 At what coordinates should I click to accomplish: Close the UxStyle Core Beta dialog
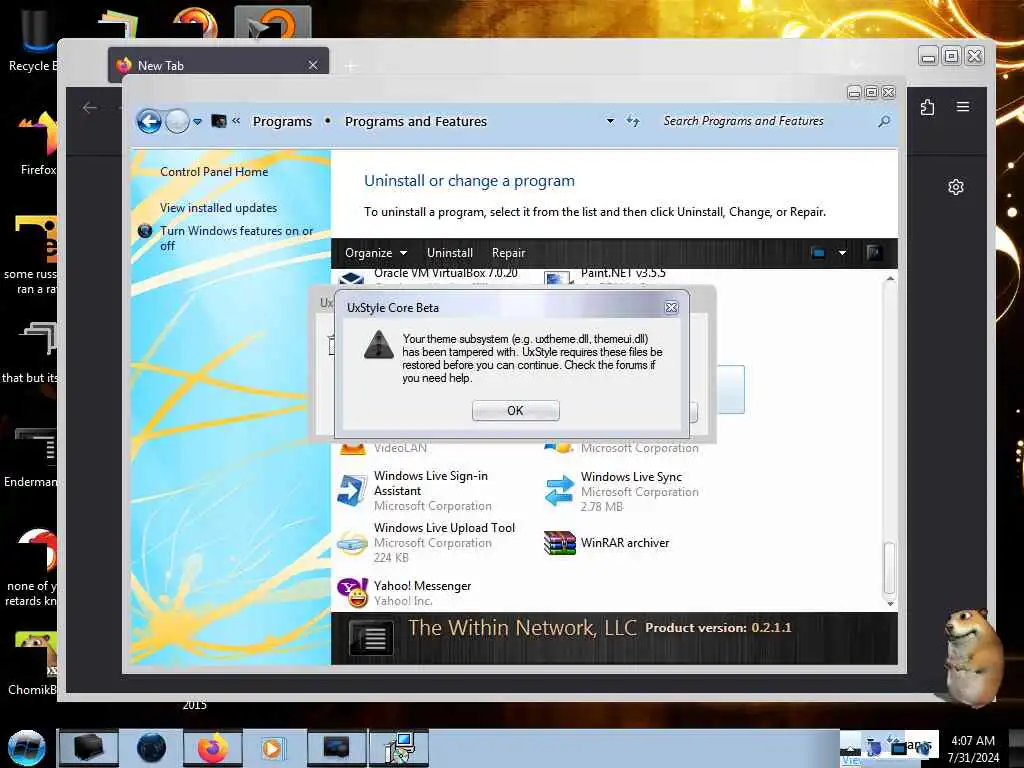[671, 308]
